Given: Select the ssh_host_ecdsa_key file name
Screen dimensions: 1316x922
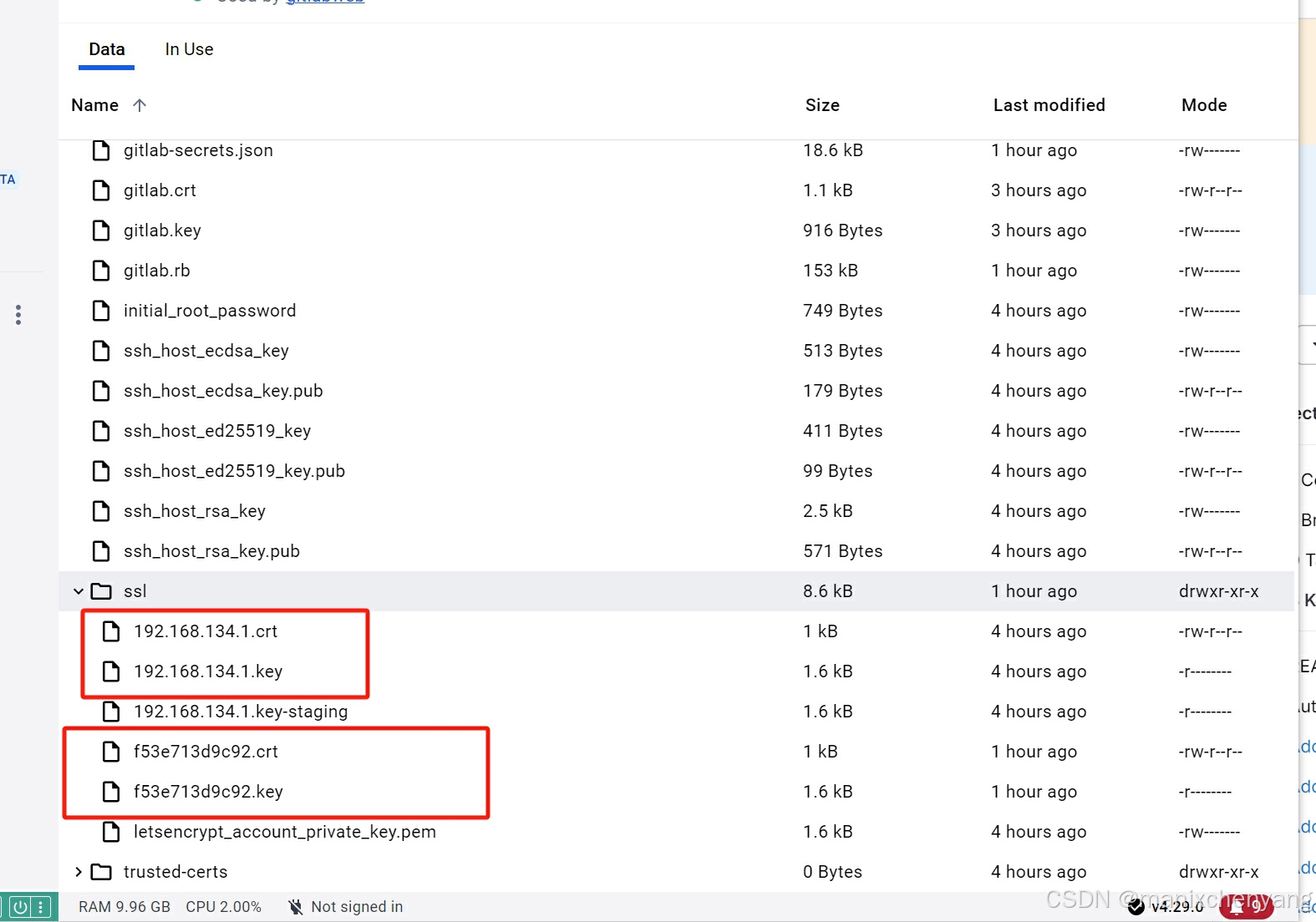Looking at the screenshot, I should pos(206,351).
